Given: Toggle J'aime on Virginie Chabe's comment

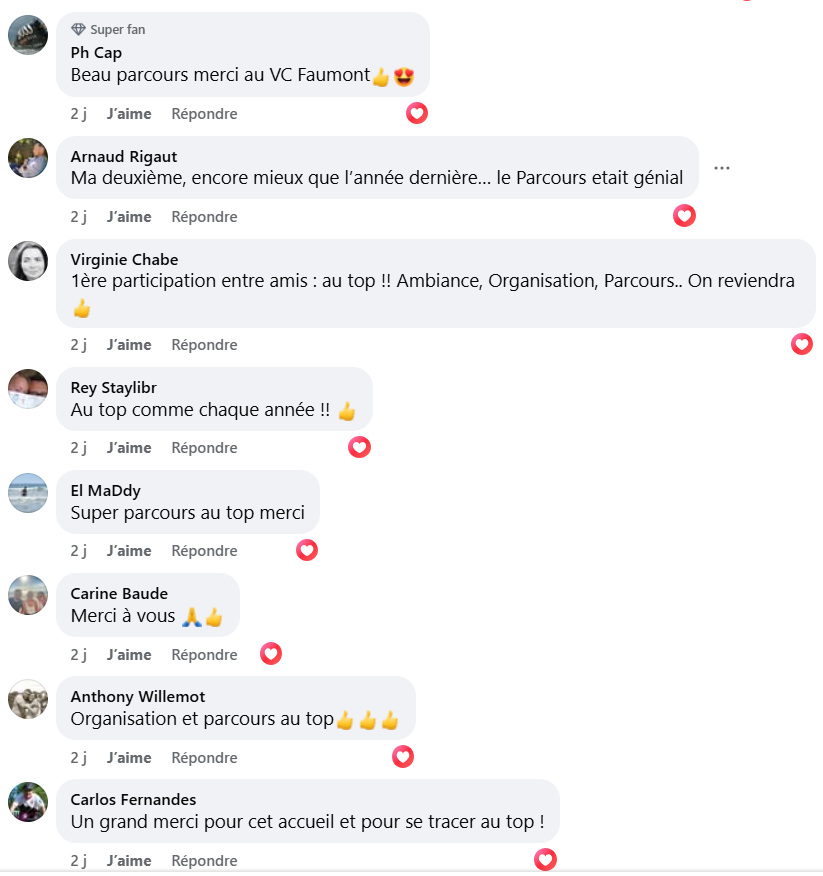Looking at the screenshot, I should tap(129, 345).
